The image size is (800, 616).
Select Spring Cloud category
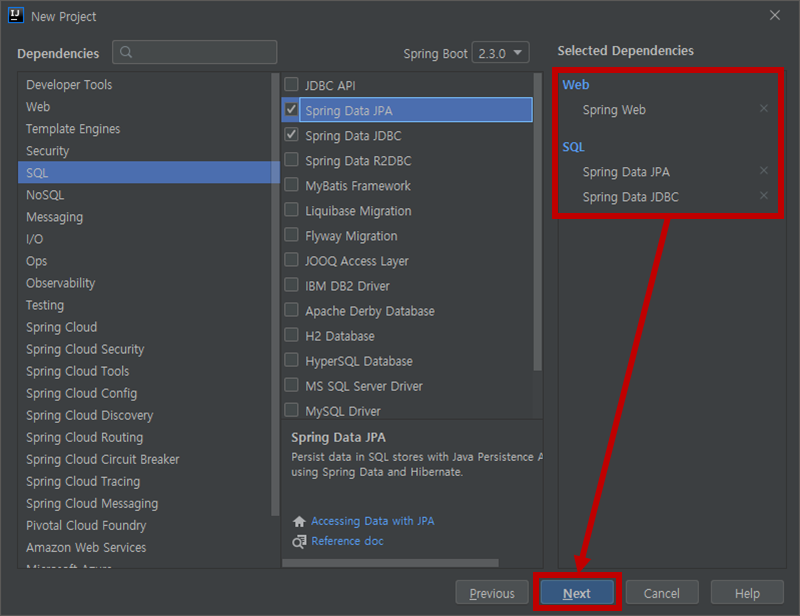click(x=145, y=327)
